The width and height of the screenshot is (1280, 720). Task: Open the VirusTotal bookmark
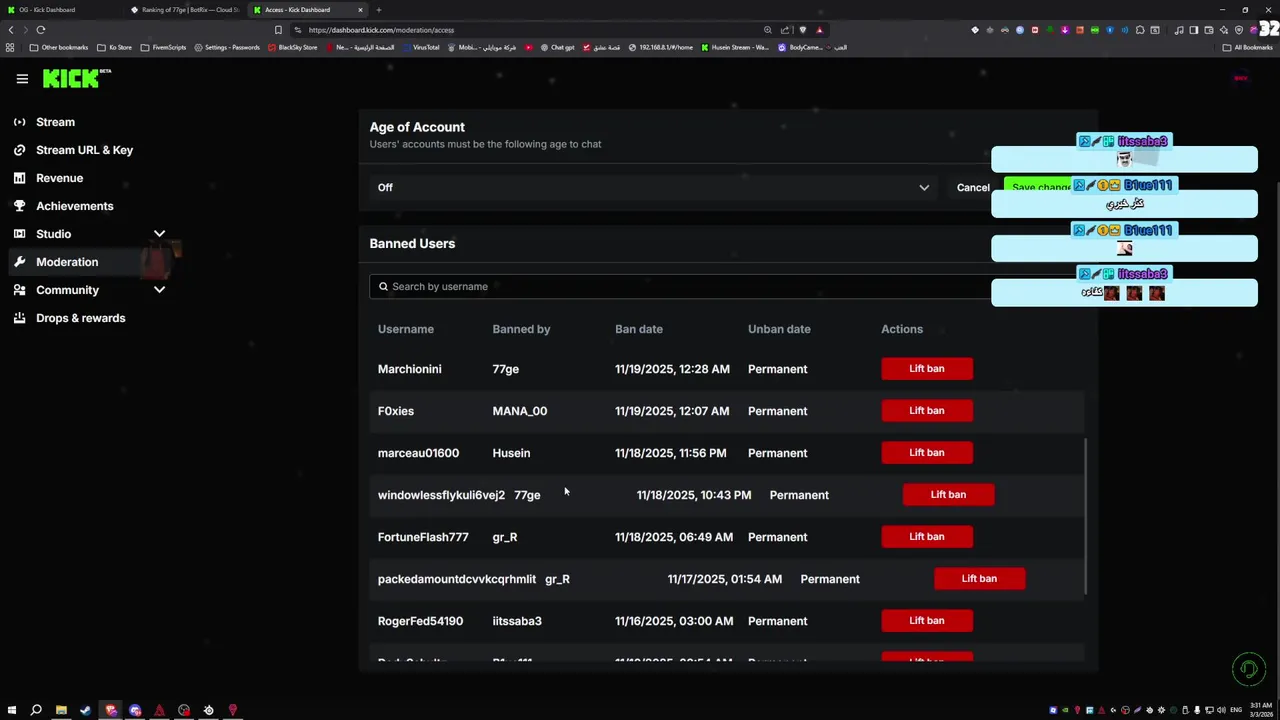tap(420, 47)
